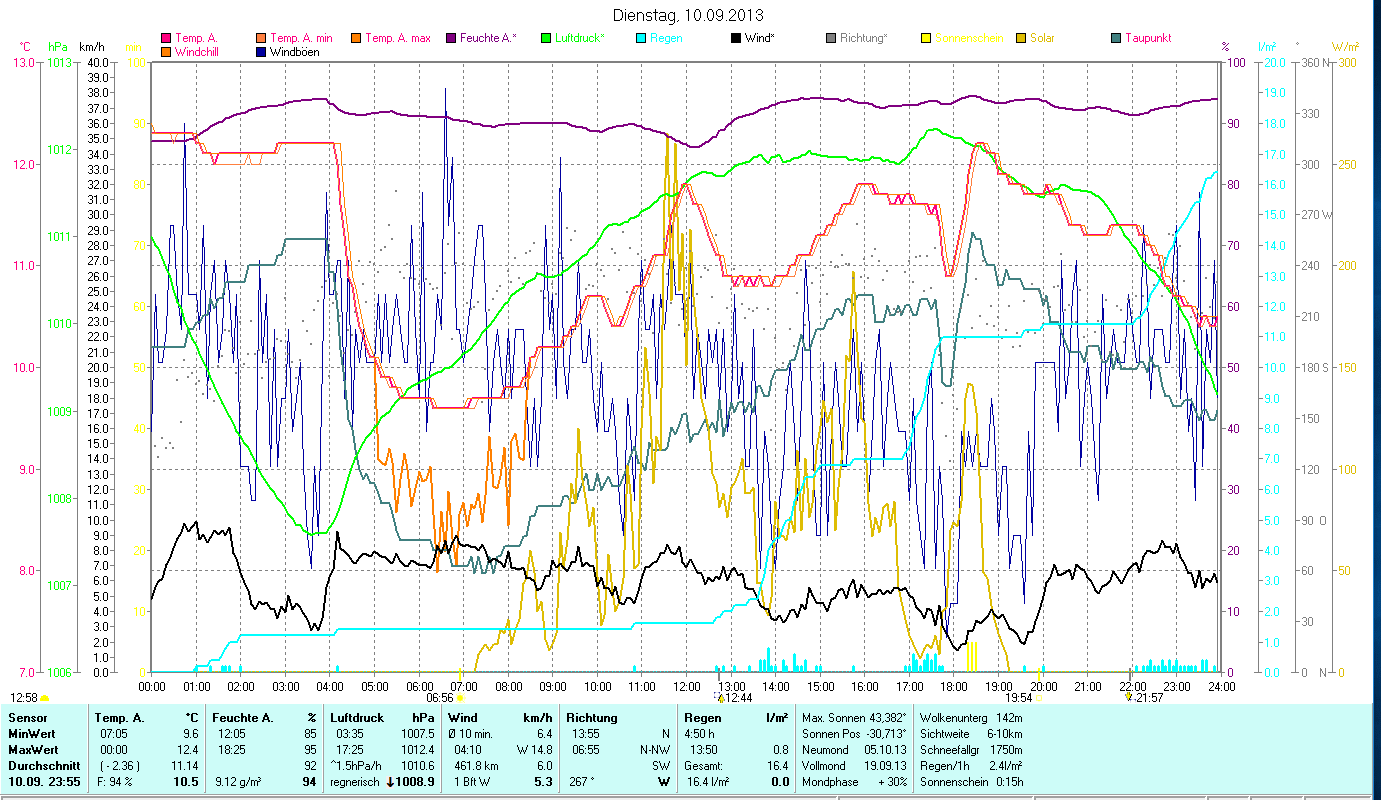Viewport: 1381px width, 800px height.
Task: Click the Max. Sonnen 43,382° entry
Action: [855, 718]
